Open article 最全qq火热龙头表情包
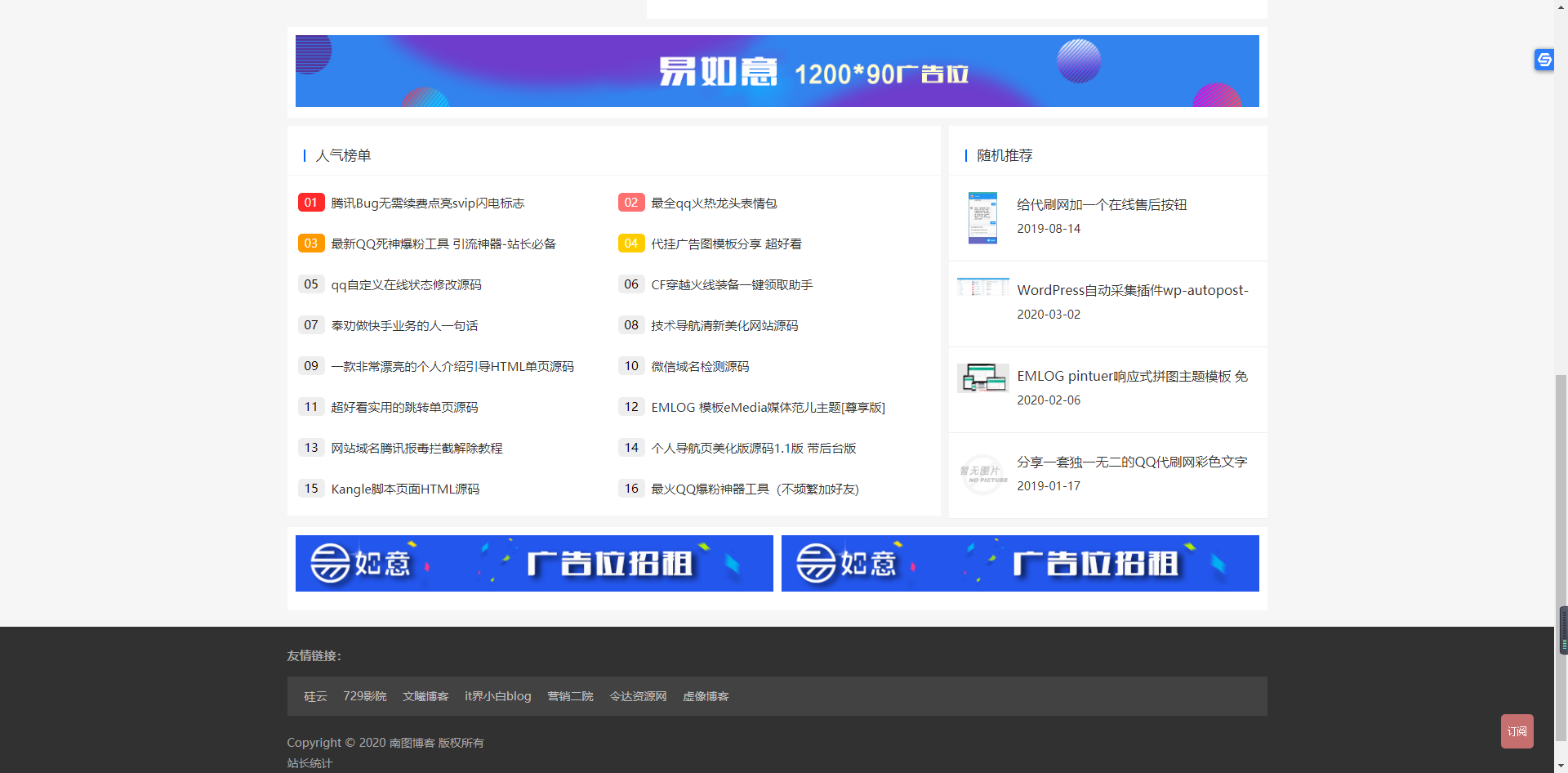 [714, 203]
